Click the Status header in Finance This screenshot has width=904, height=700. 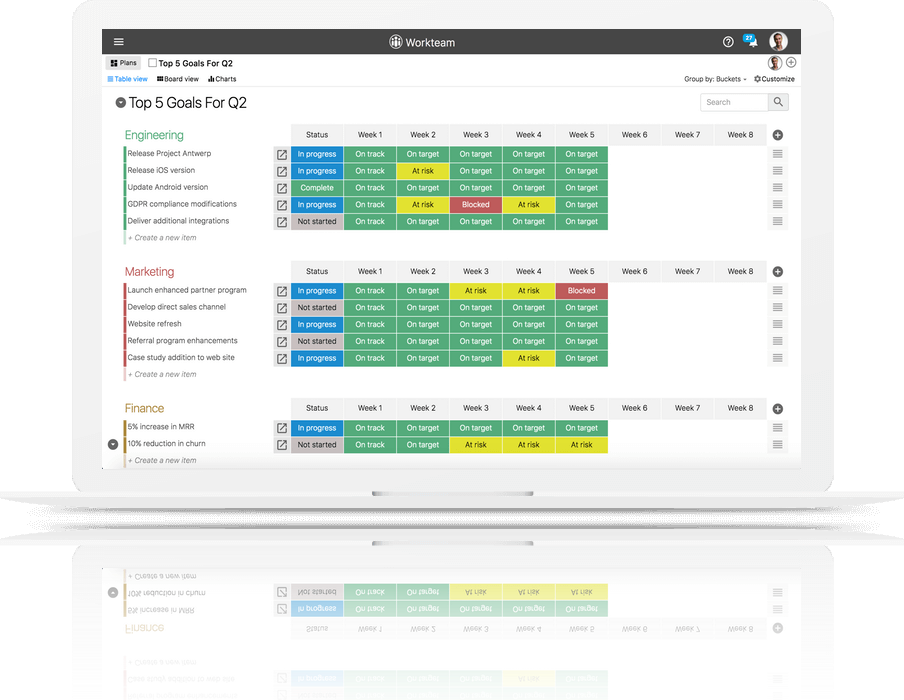(x=317, y=408)
